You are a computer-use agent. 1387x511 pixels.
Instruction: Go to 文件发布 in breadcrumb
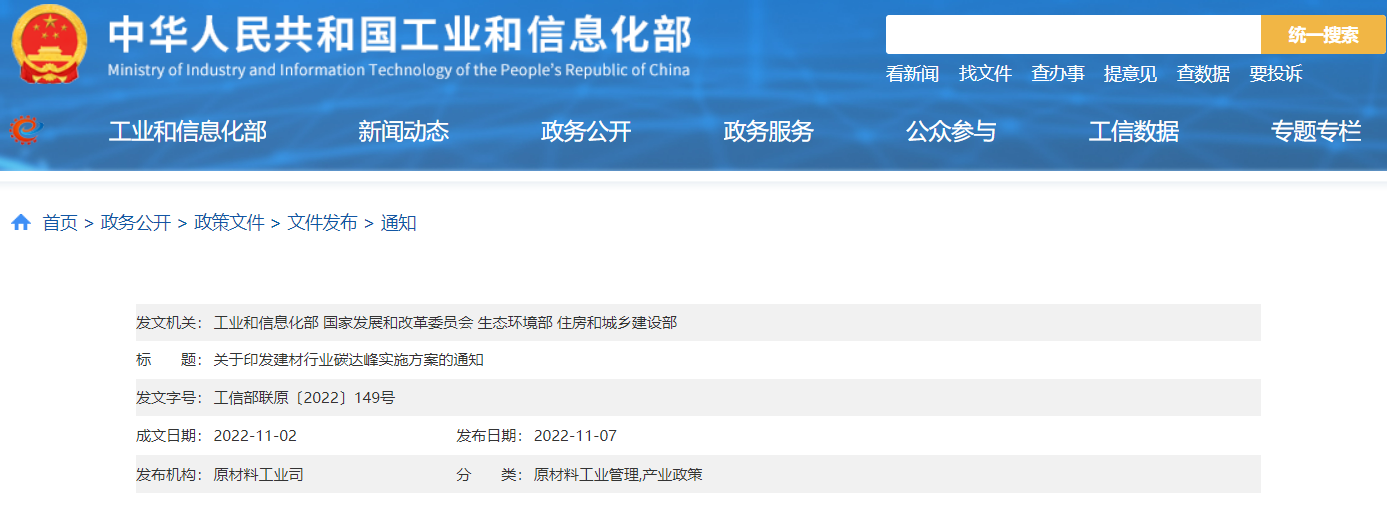[322, 223]
